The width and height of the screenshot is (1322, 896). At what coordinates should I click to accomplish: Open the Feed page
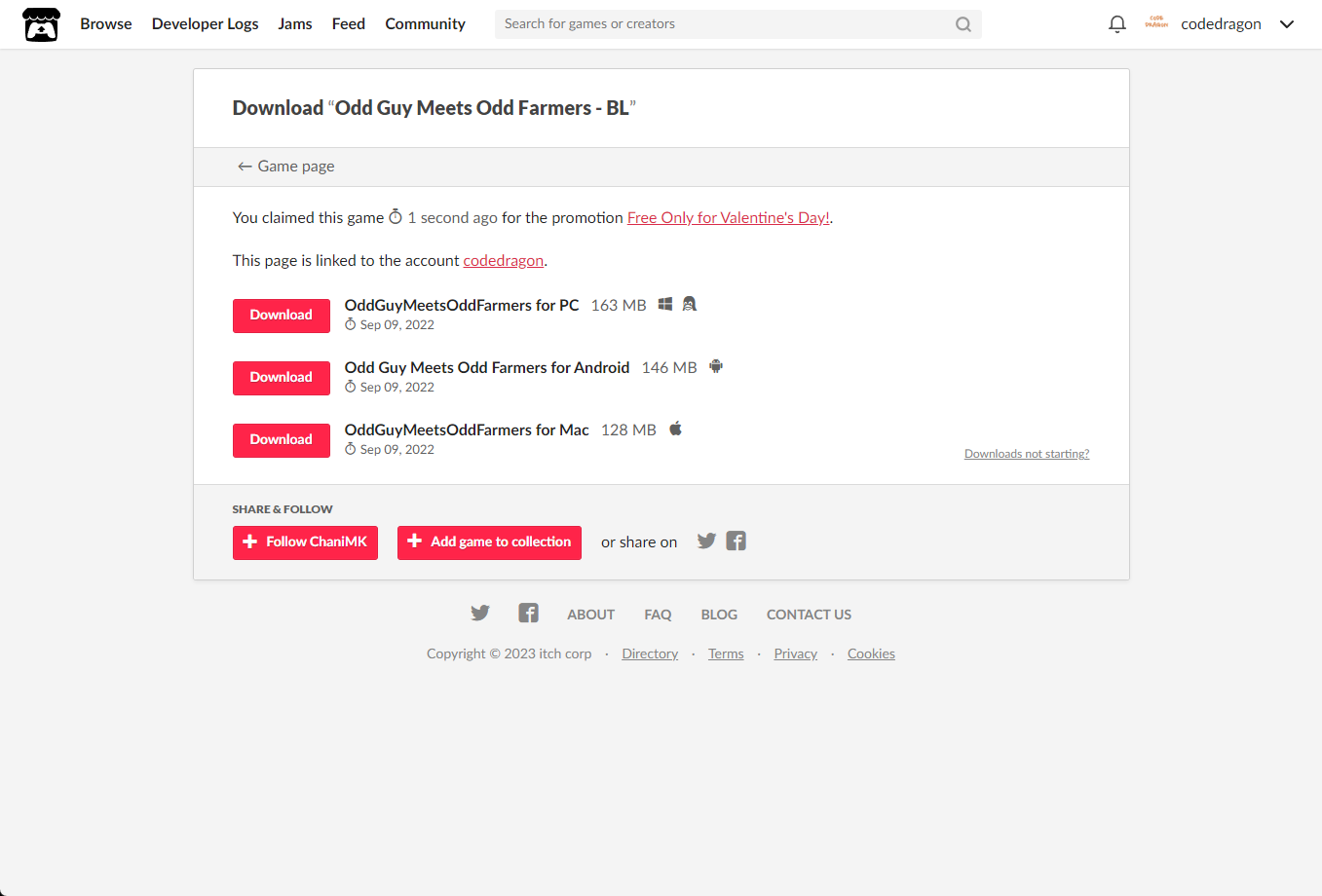click(349, 24)
